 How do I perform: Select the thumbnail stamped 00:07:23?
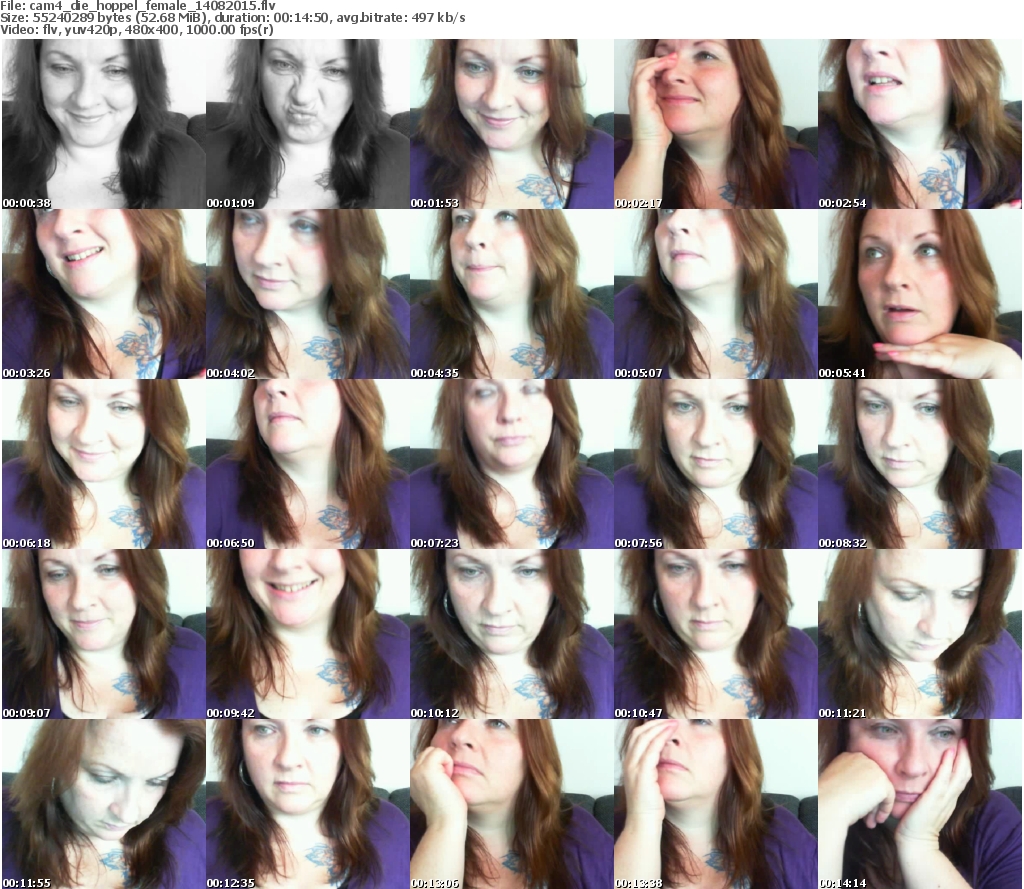click(511, 464)
